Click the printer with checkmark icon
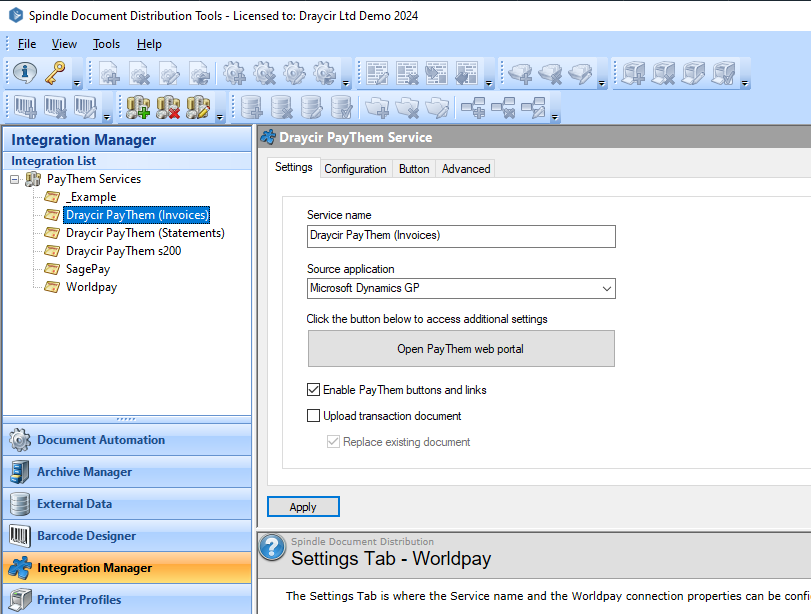This screenshot has height=614, width=811. (723, 73)
